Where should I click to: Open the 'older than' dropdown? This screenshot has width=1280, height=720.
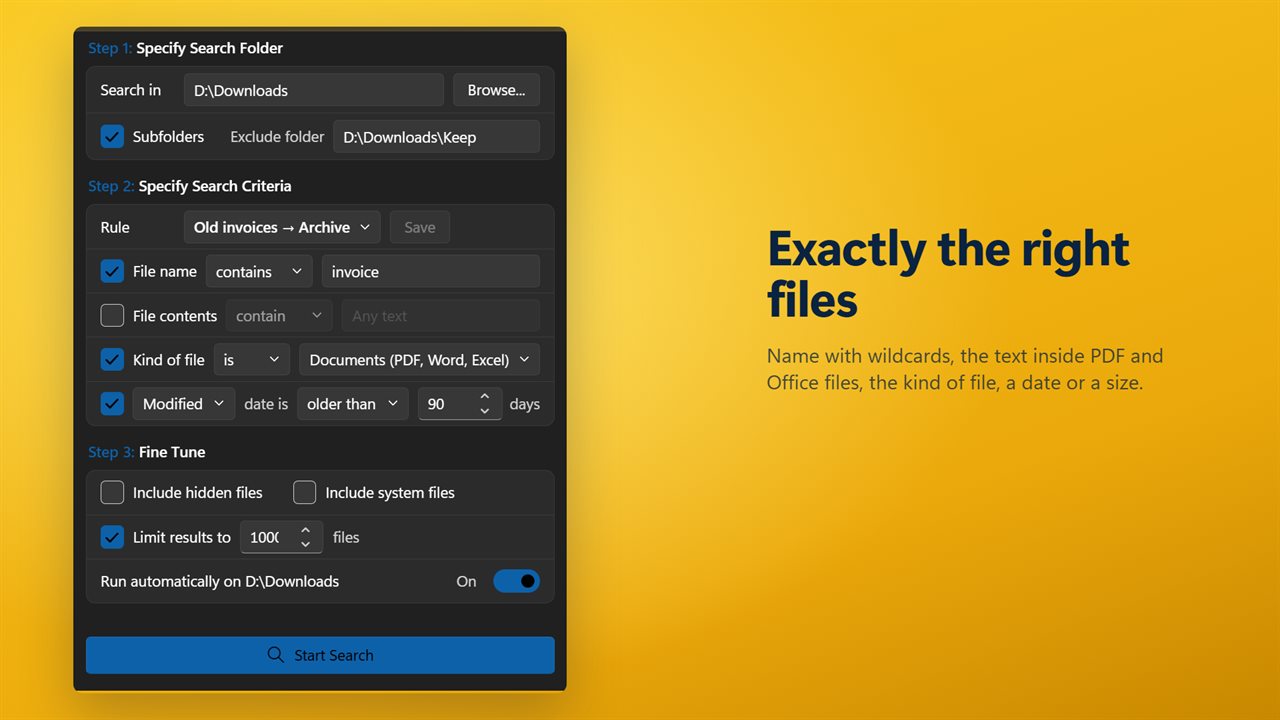(x=353, y=404)
